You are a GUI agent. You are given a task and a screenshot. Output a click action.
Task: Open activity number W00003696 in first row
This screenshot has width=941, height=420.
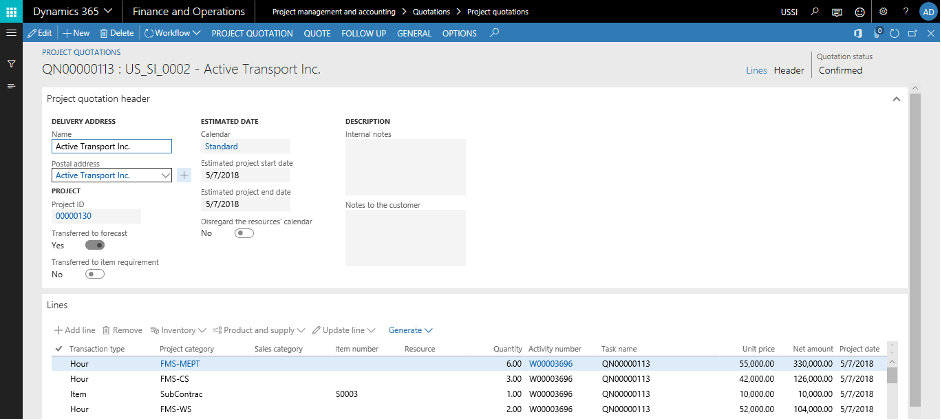coord(550,364)
